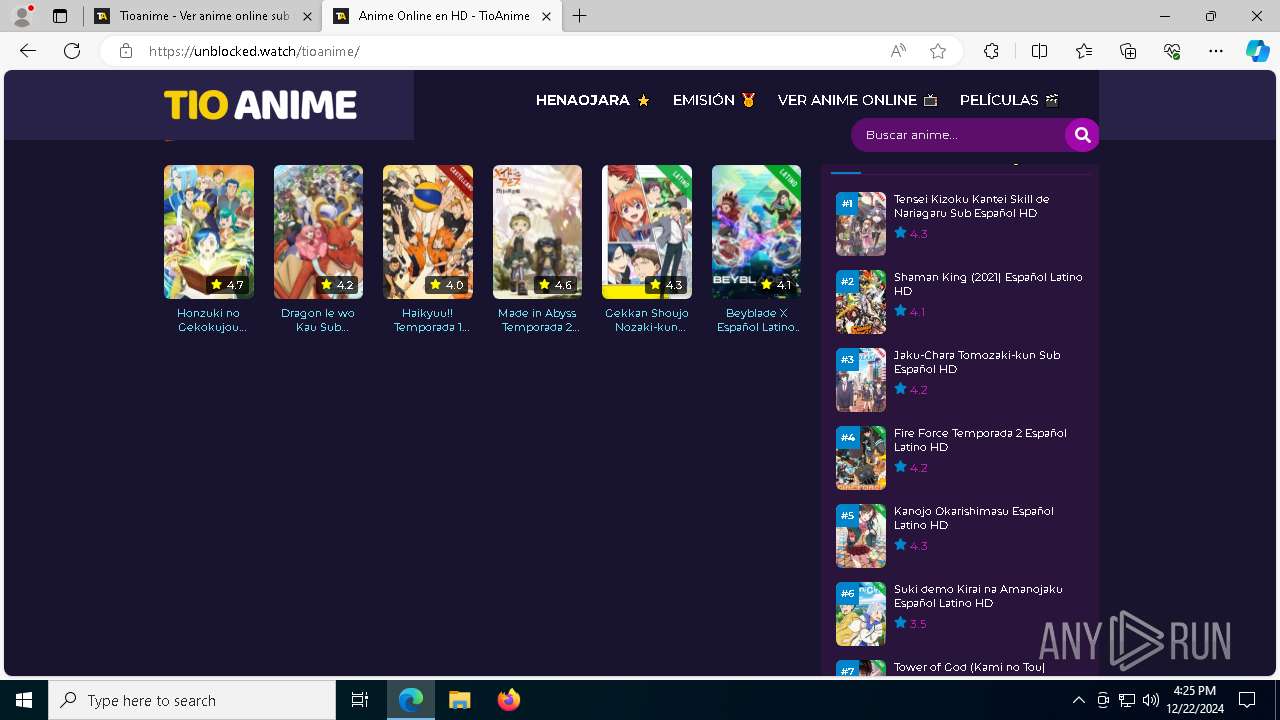Click #1 ranked anime thumbnail
The height and width of the screenshot is (720, 1280).
point(861,224)
